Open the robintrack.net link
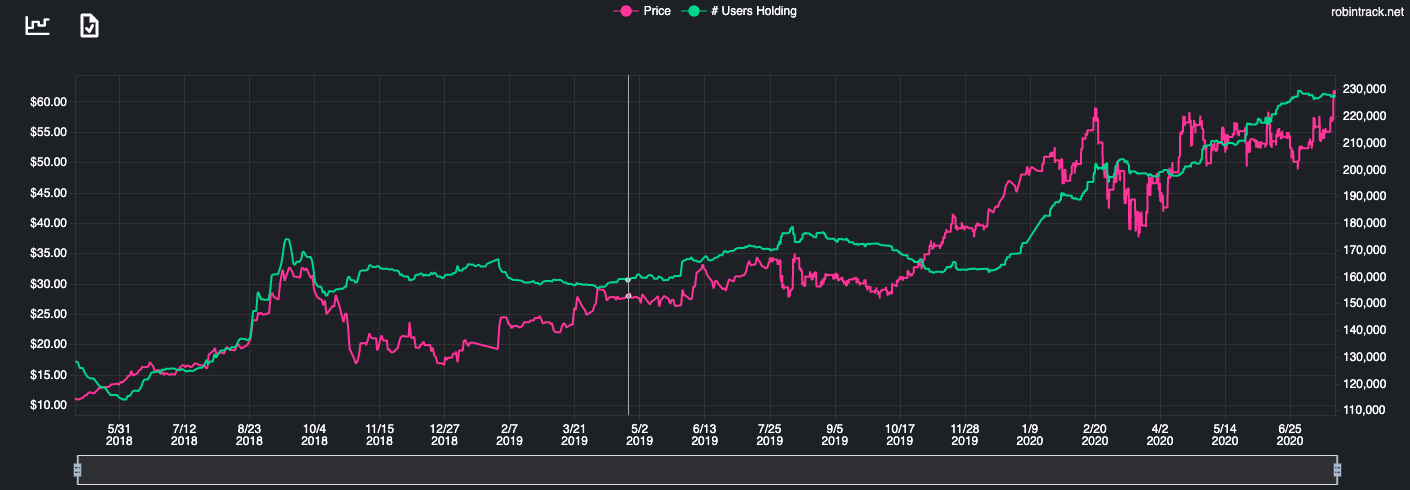 (1366, 12)
